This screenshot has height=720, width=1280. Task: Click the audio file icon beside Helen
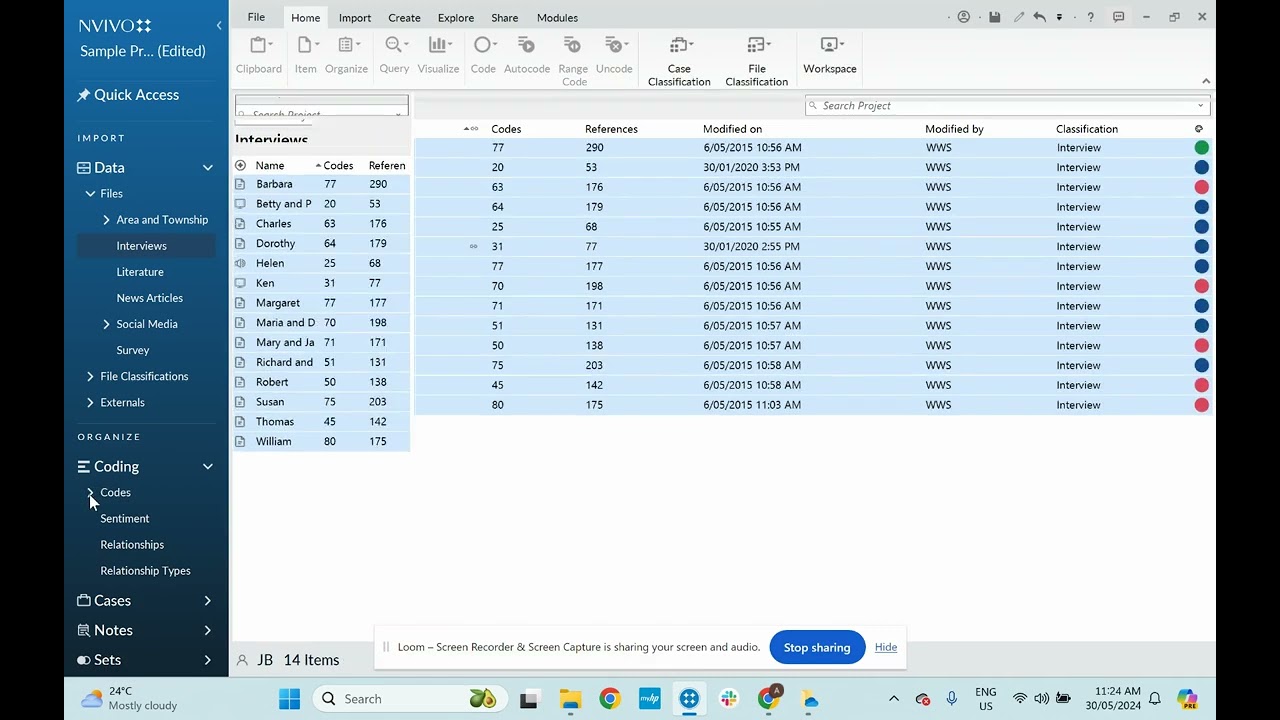click(x=240, y=263)
